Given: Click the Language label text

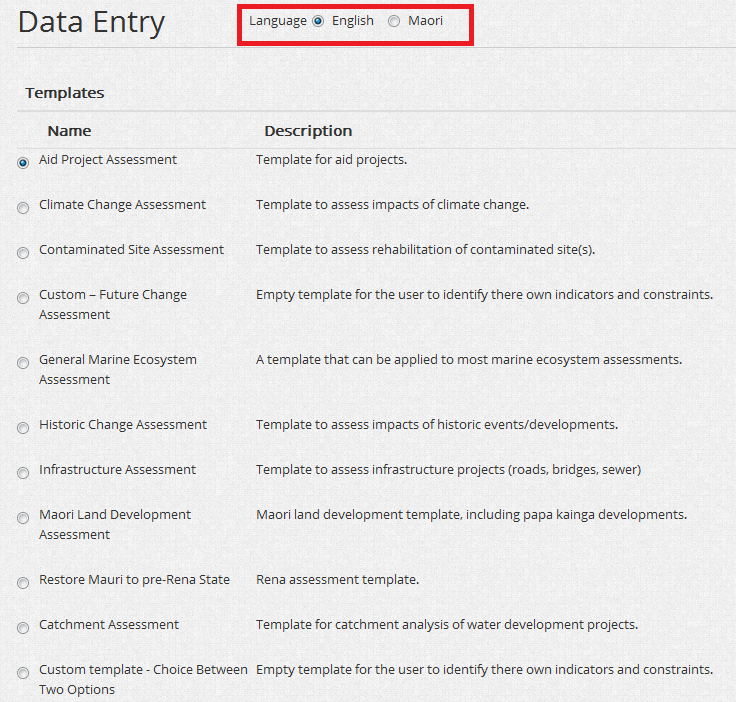Looking at the screenshot, I should click(x=278, y=21).
